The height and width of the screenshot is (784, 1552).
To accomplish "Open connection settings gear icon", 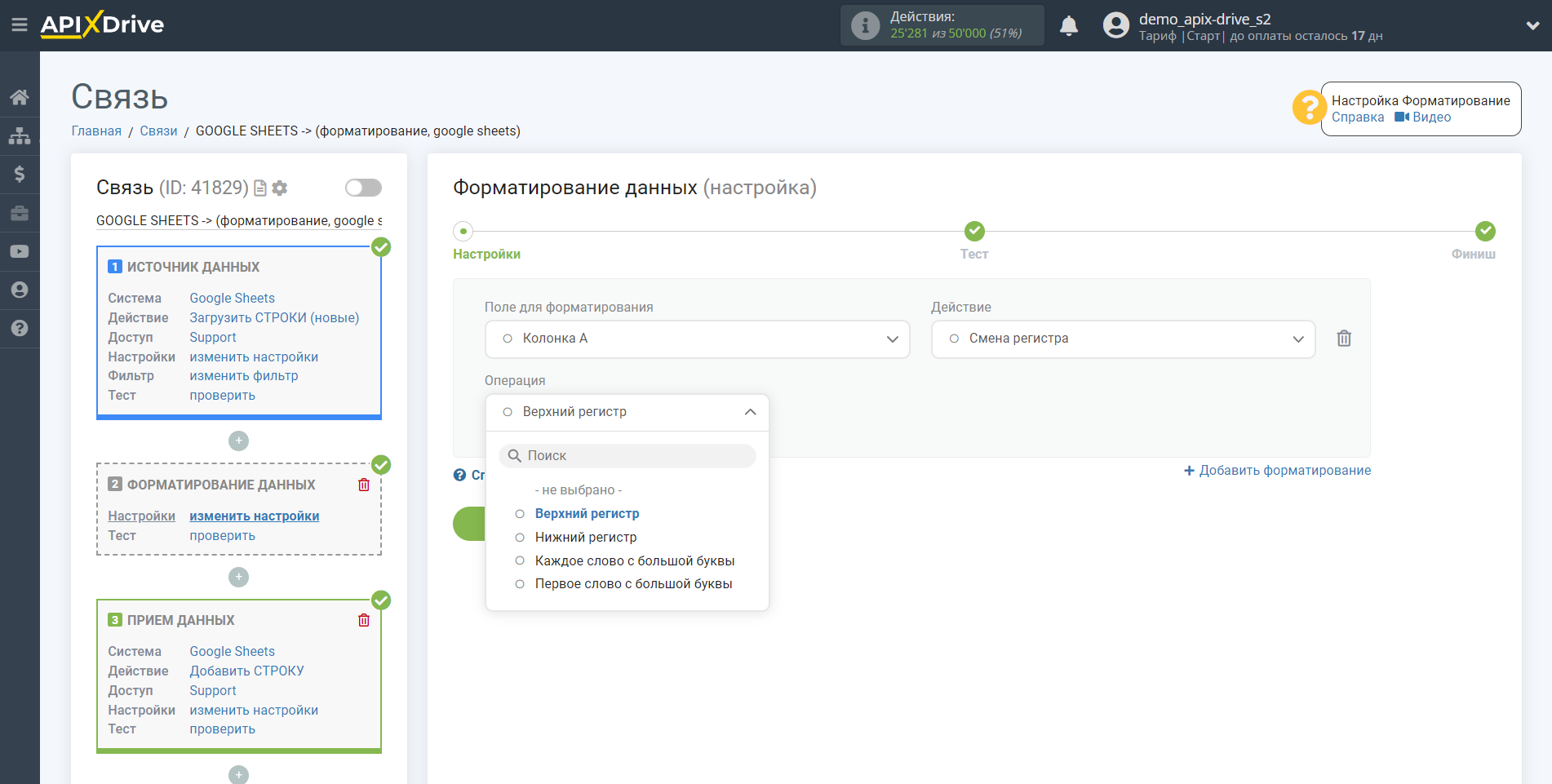I will (x=280, y=188).
